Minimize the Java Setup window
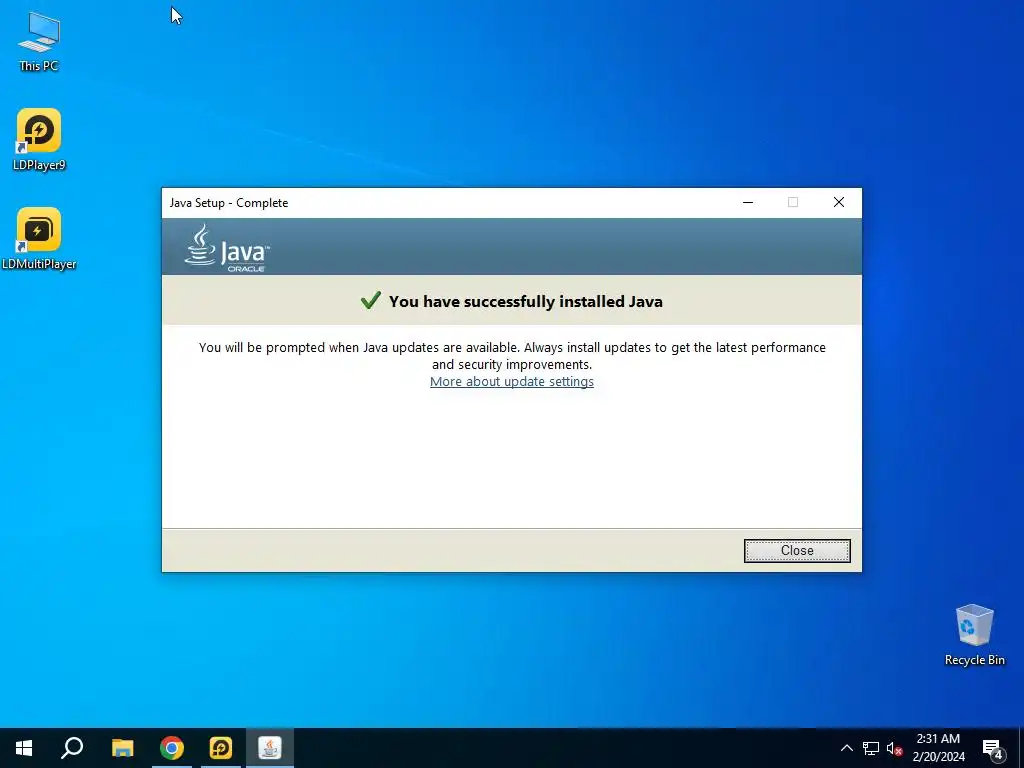1024x768 pixels. point(748,202)
